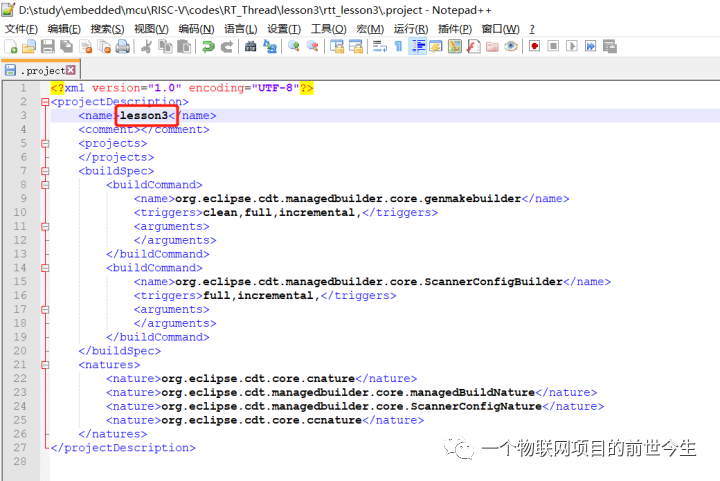Collapse the arguments fold on line 11

(45, 227)
